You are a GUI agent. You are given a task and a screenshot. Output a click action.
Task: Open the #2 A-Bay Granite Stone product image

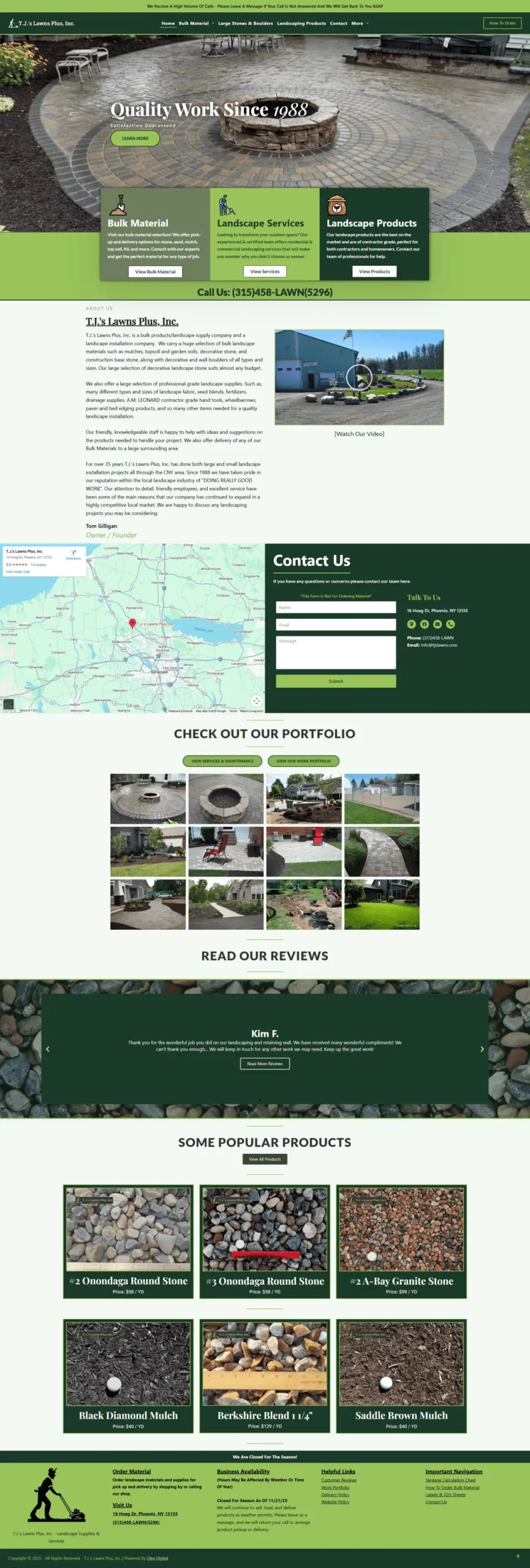401,1229
